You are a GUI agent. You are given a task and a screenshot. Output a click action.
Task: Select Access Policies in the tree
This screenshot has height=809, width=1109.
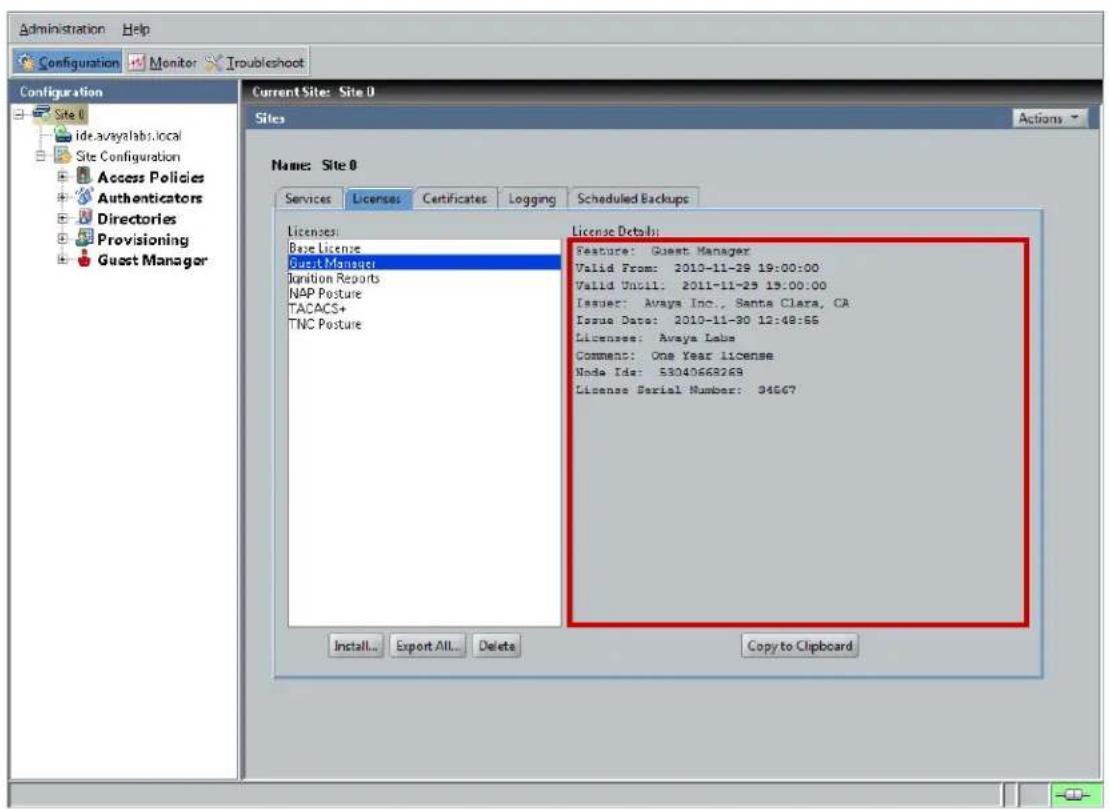pyautogui.click(x=151, y=177)
